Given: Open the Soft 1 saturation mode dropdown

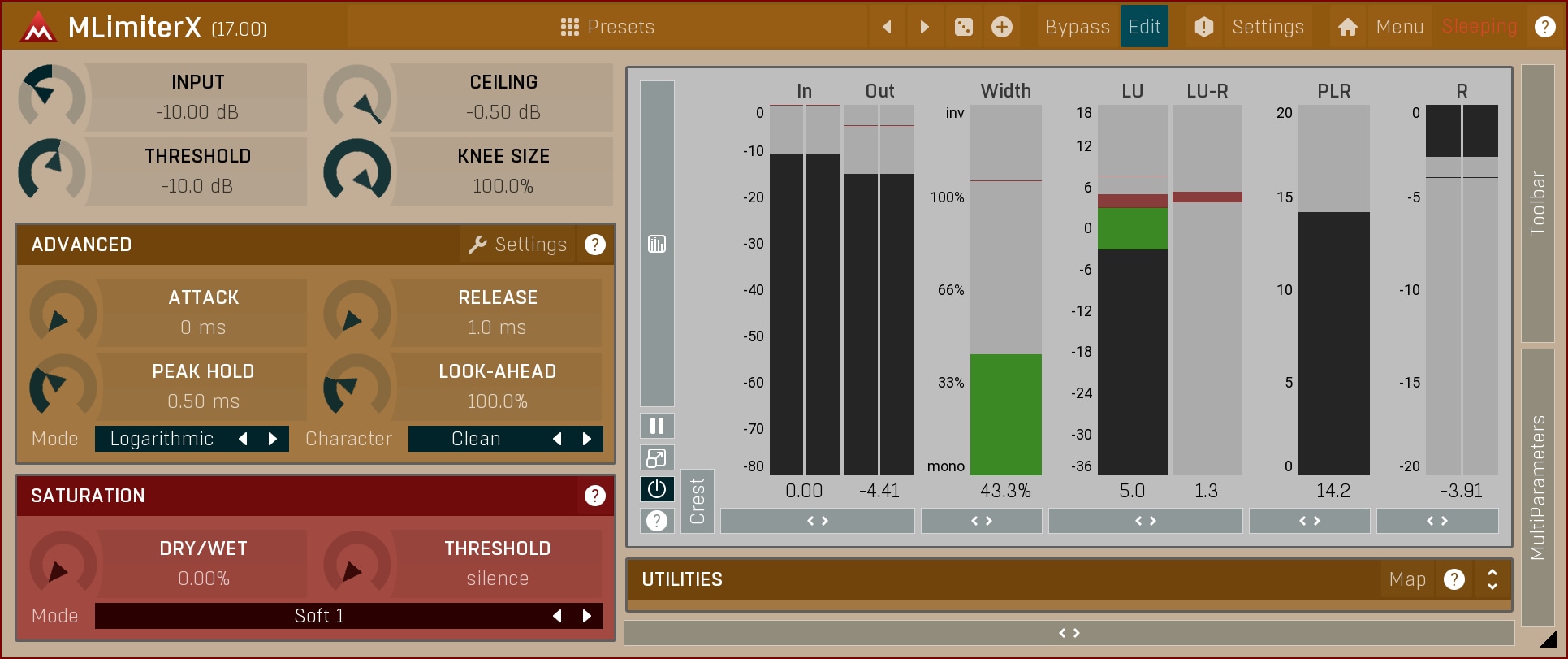Looking at the screenshot, I should point(319,616).
